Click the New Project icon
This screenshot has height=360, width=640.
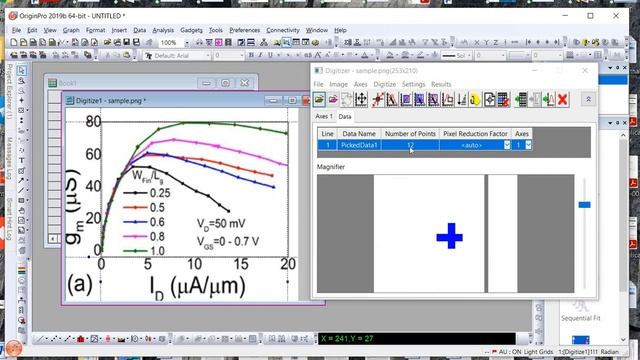tap(13, 42)
